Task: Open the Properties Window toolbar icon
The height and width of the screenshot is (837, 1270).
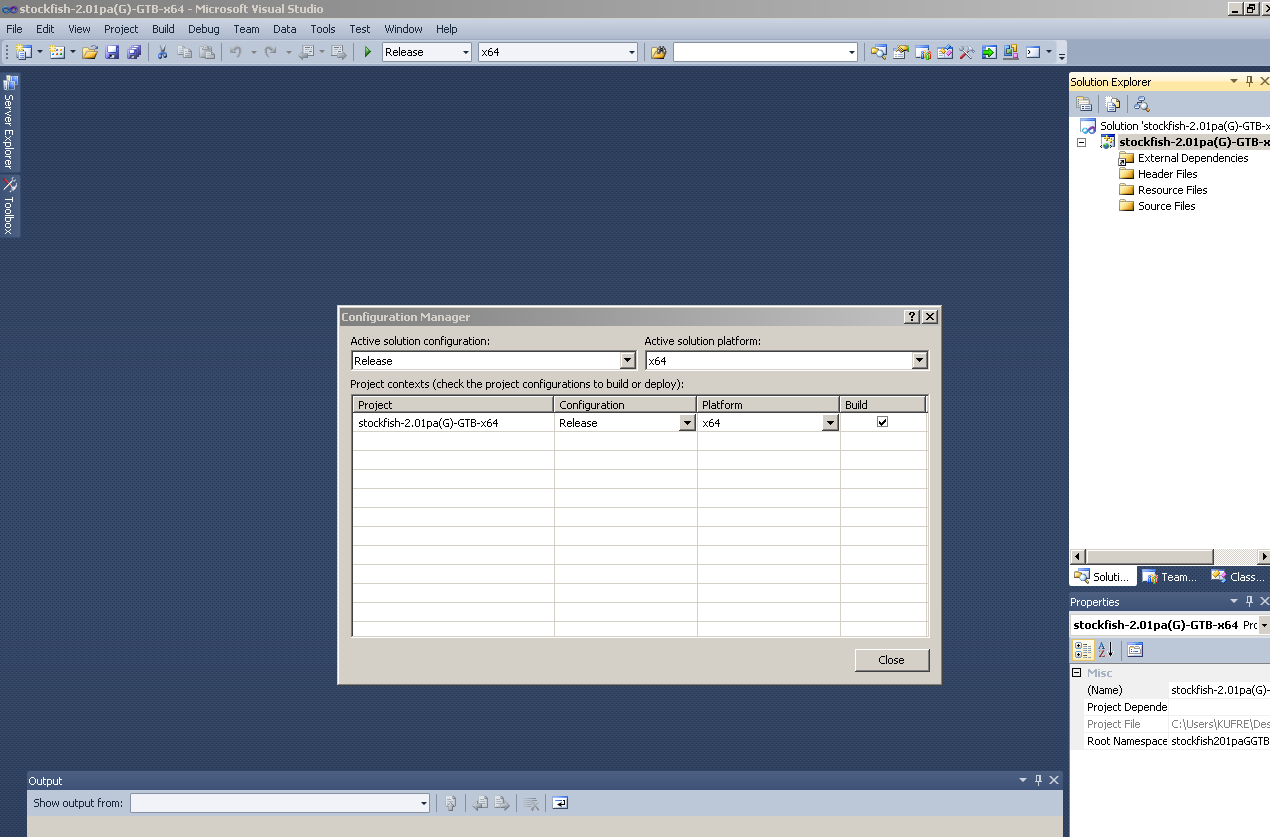Action: click(901, 52)
